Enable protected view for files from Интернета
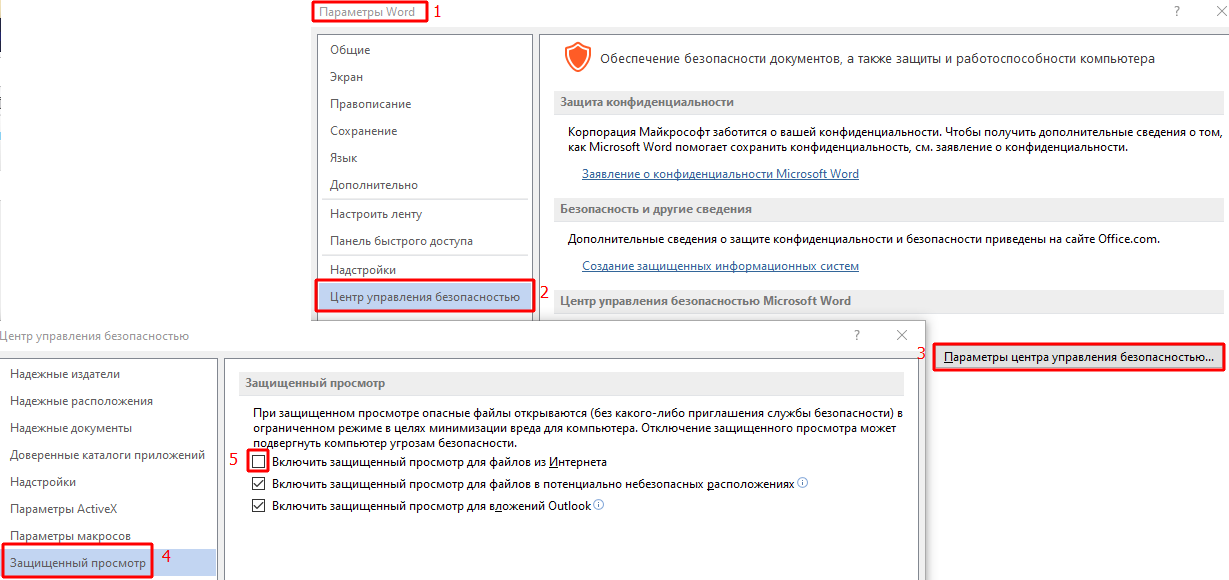The width and height of the screenshot is (1229, 580). click(x=259, y=462)
